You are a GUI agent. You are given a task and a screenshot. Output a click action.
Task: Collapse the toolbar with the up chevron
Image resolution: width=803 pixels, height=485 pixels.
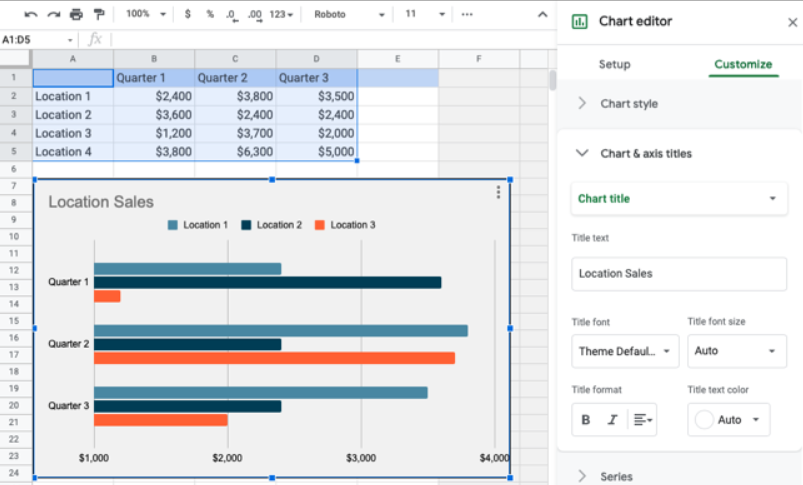coord(541,15)
